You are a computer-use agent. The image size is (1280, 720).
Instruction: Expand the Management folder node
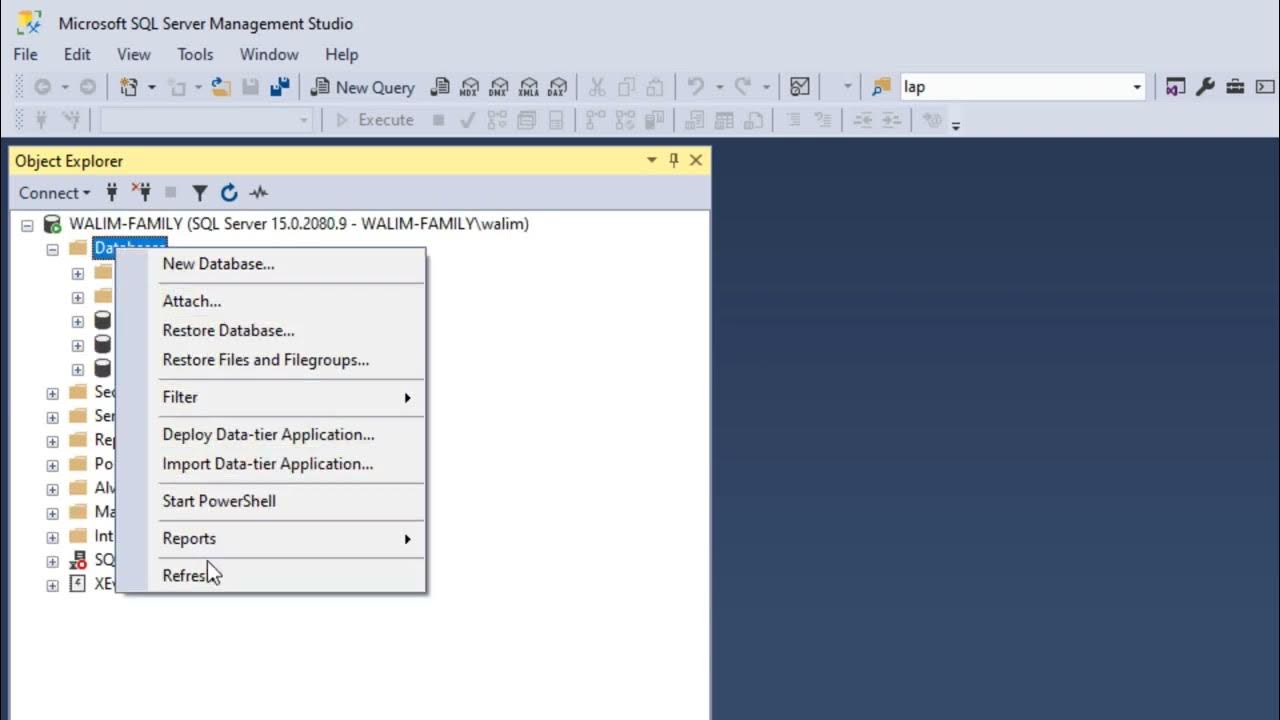(52, 513)
